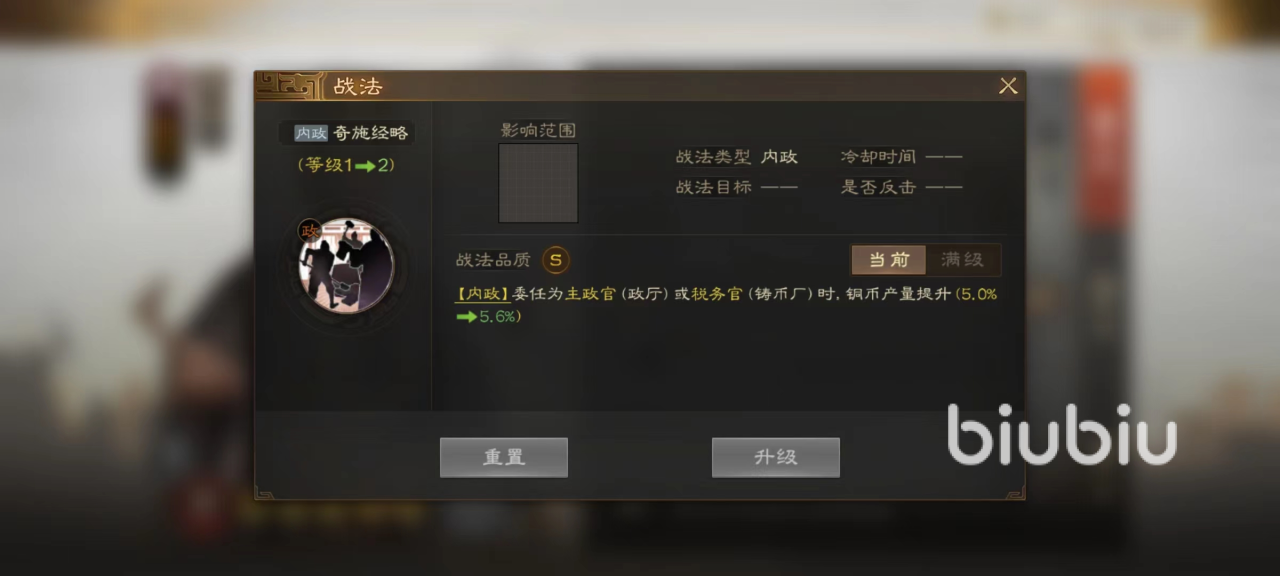
Task: Close the 战法 dialog with the X
Action: point(1008,86)
